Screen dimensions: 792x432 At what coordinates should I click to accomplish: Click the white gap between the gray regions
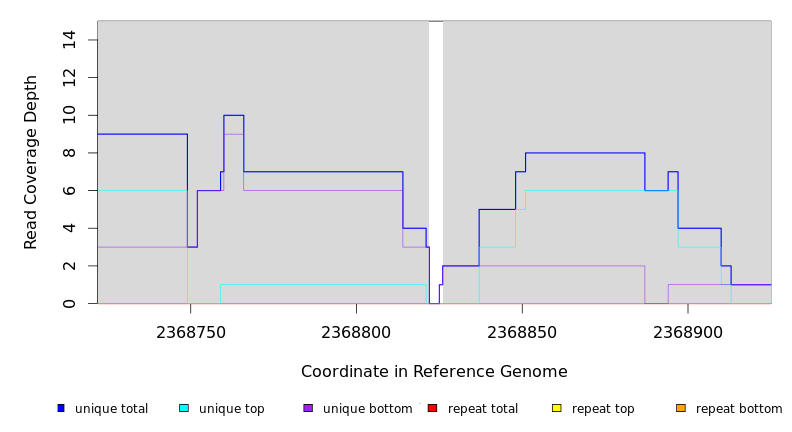coord(436,160)
